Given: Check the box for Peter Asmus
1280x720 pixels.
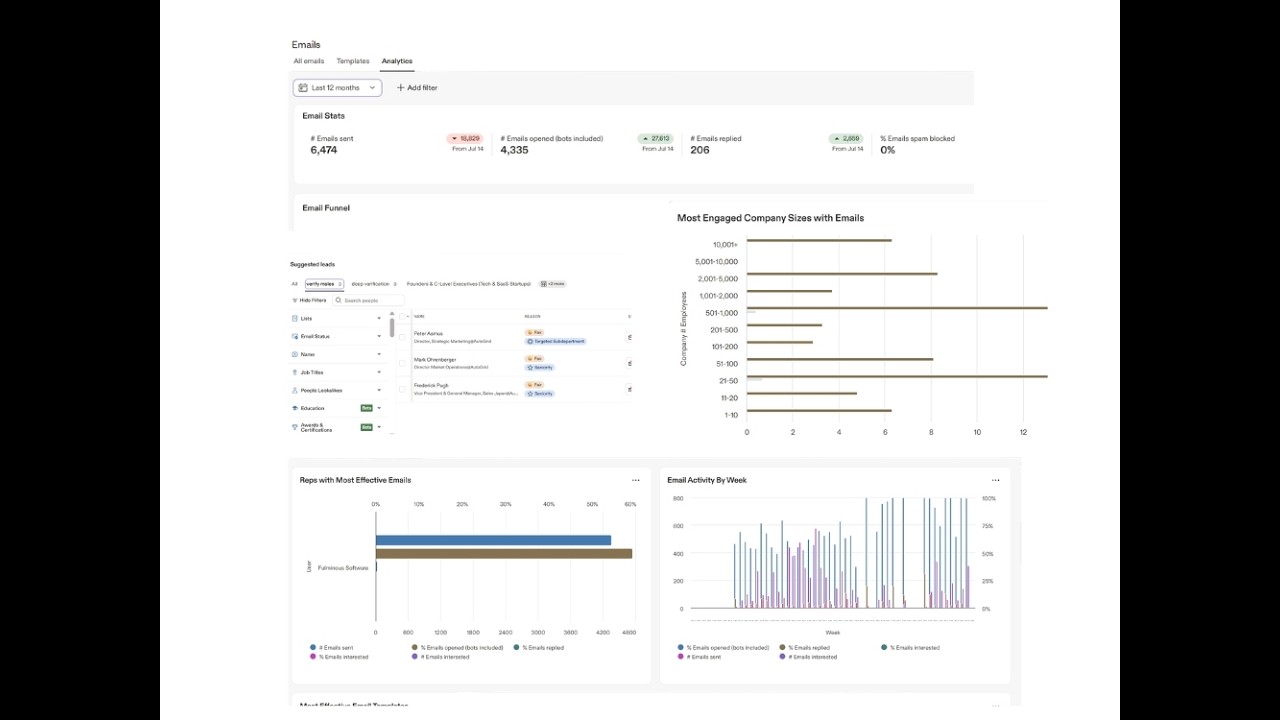Looking at the screenshot, I should (402, 337).
